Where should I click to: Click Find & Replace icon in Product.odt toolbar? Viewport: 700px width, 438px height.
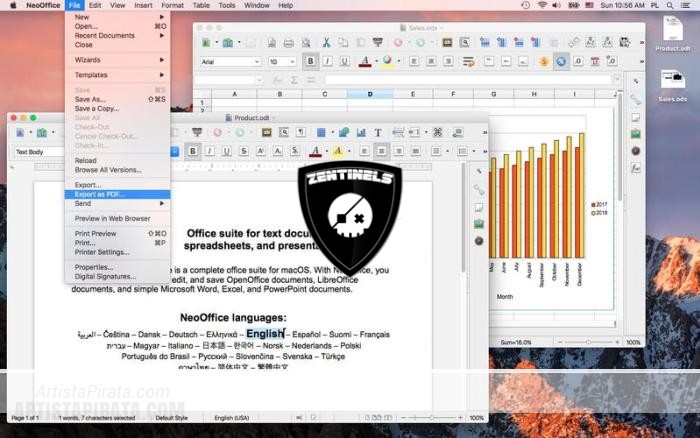click(284, 133)
